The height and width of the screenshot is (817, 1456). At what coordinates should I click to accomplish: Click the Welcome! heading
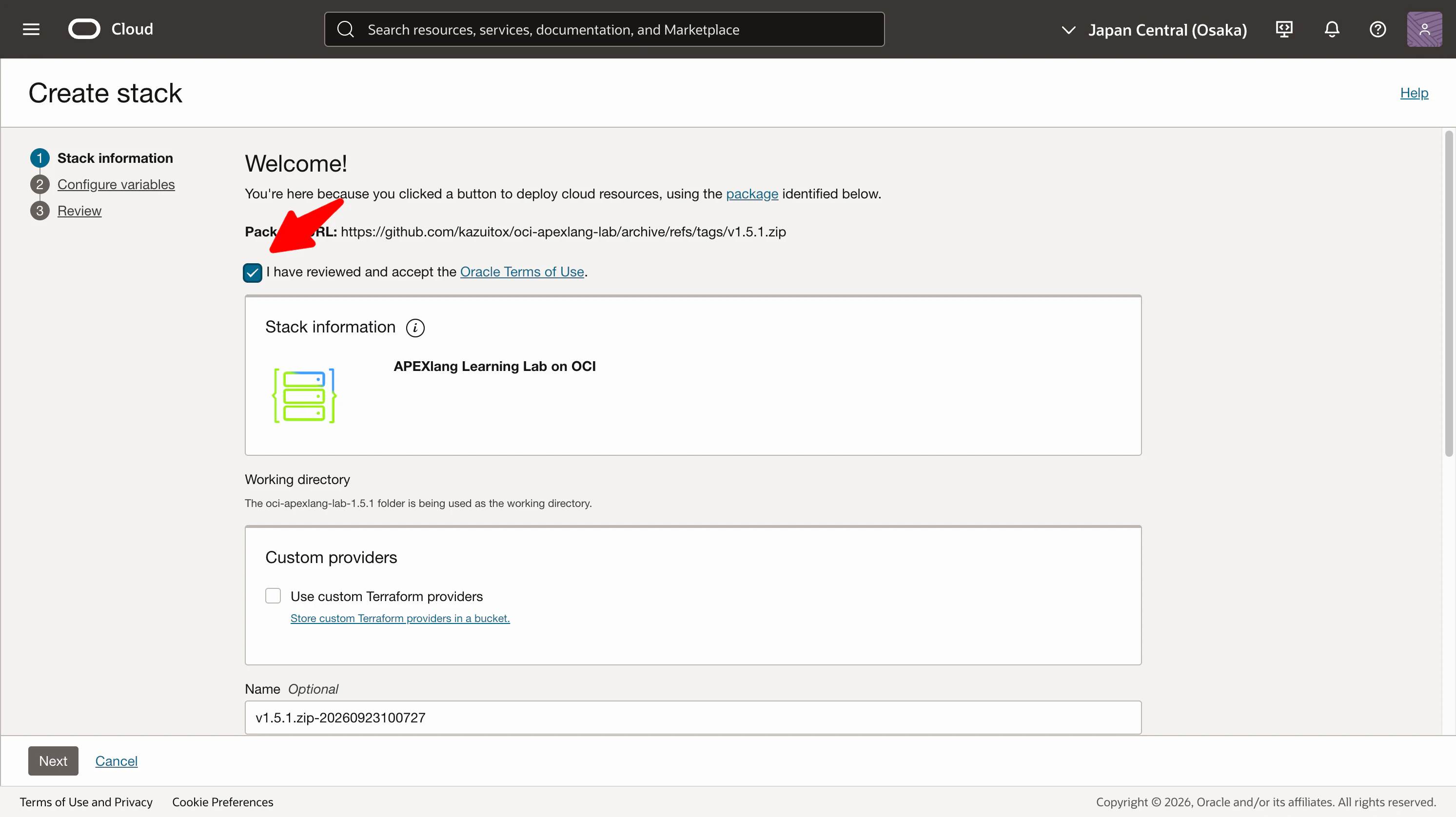click(x=295, y=164)
